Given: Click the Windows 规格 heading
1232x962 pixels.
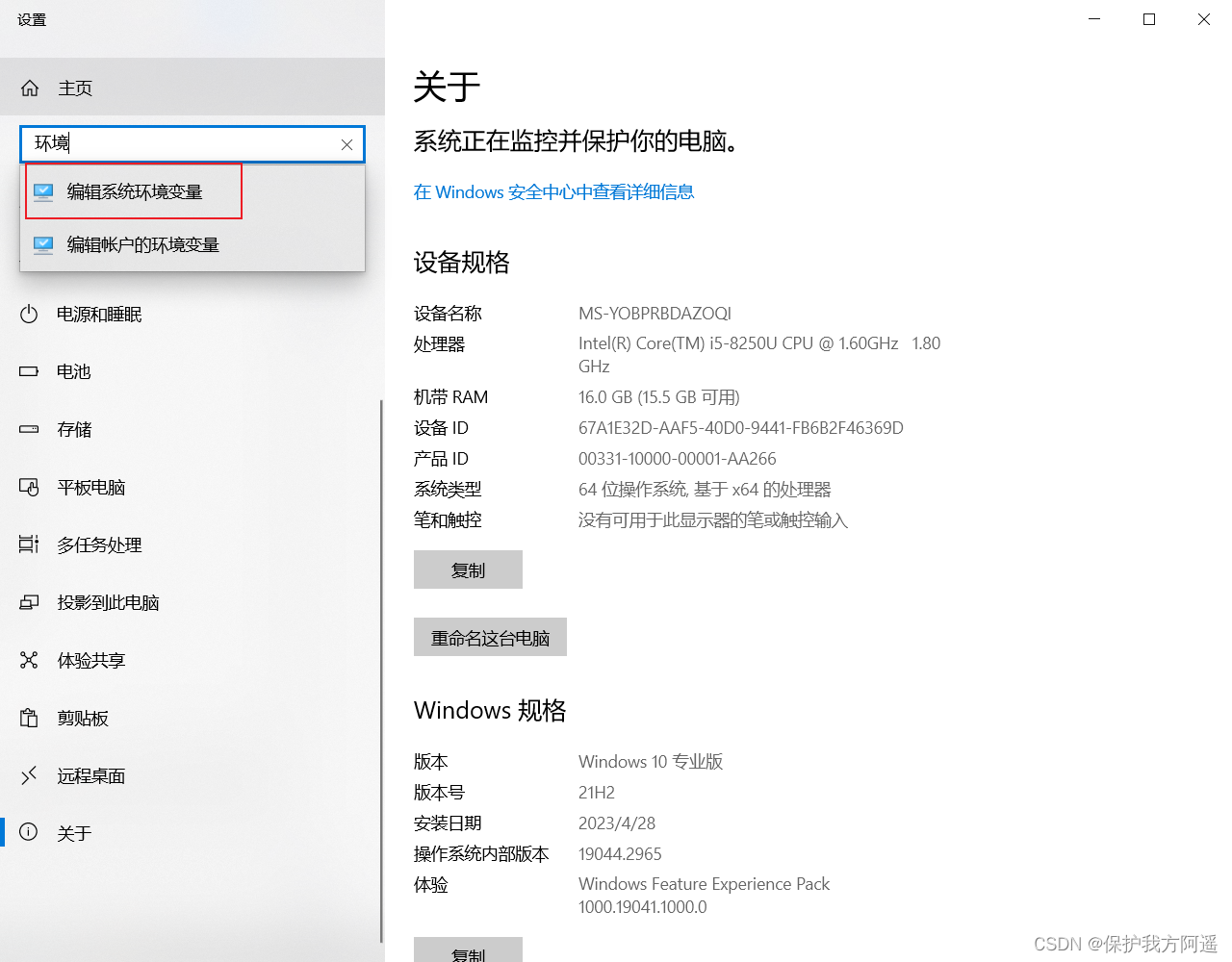Looking at the screenshot, I should [x=490, y=710].
